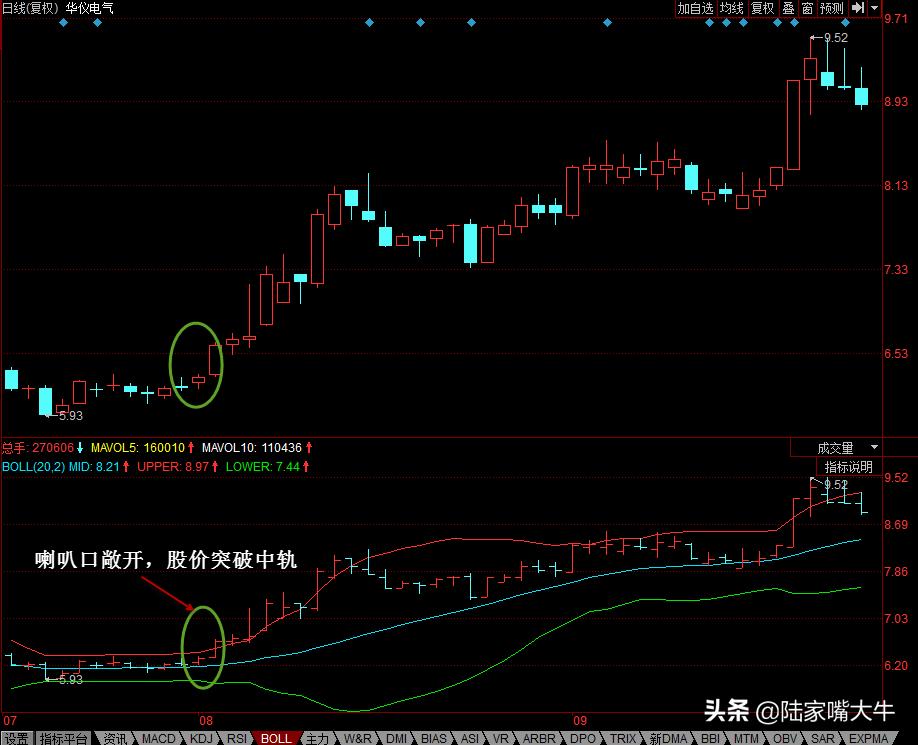Click the jump-to-latest arrow icon
This screenshot has height=745, width=918.
858,8
